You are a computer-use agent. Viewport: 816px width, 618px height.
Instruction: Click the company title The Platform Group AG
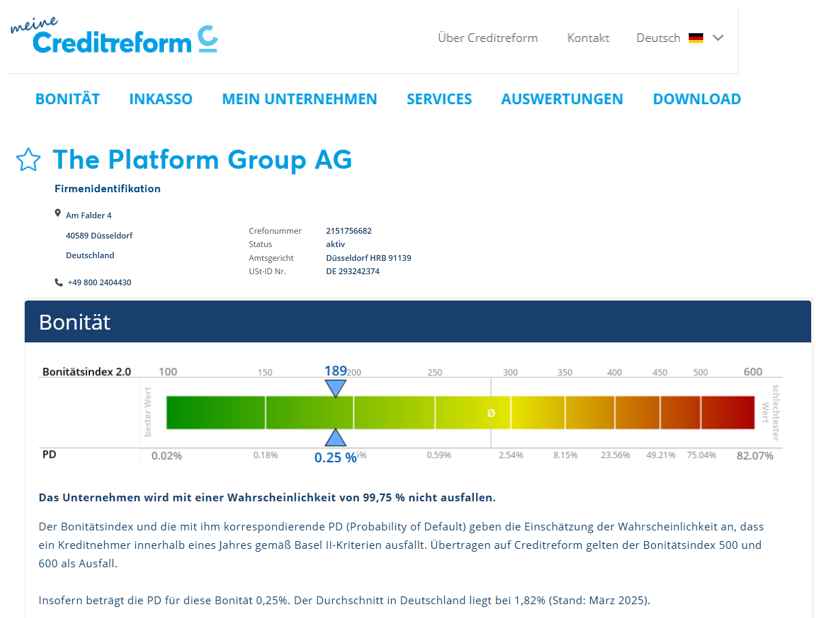click(x=202, y=159)
